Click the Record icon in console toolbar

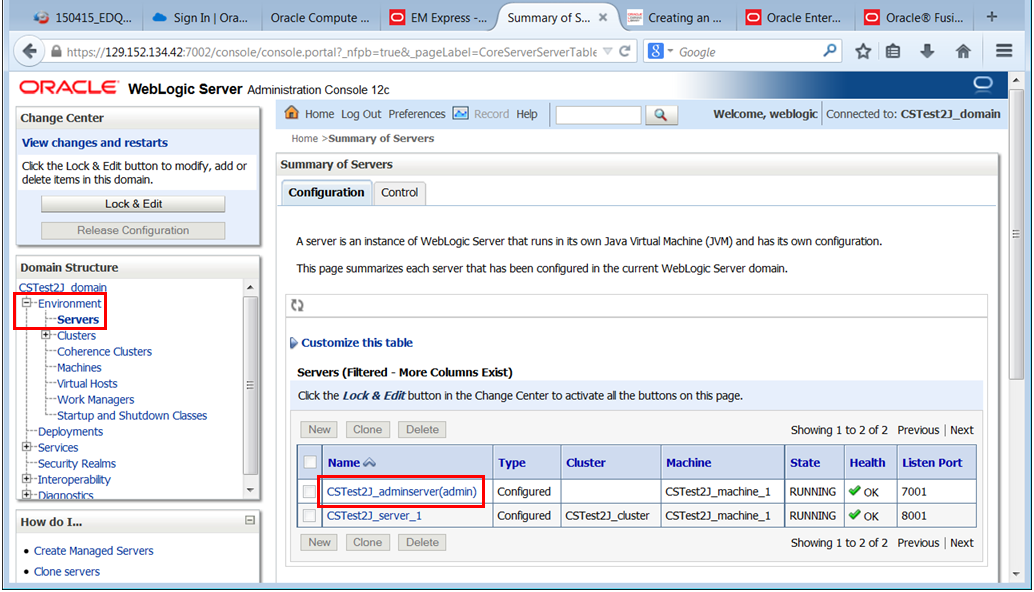(460, 113)
